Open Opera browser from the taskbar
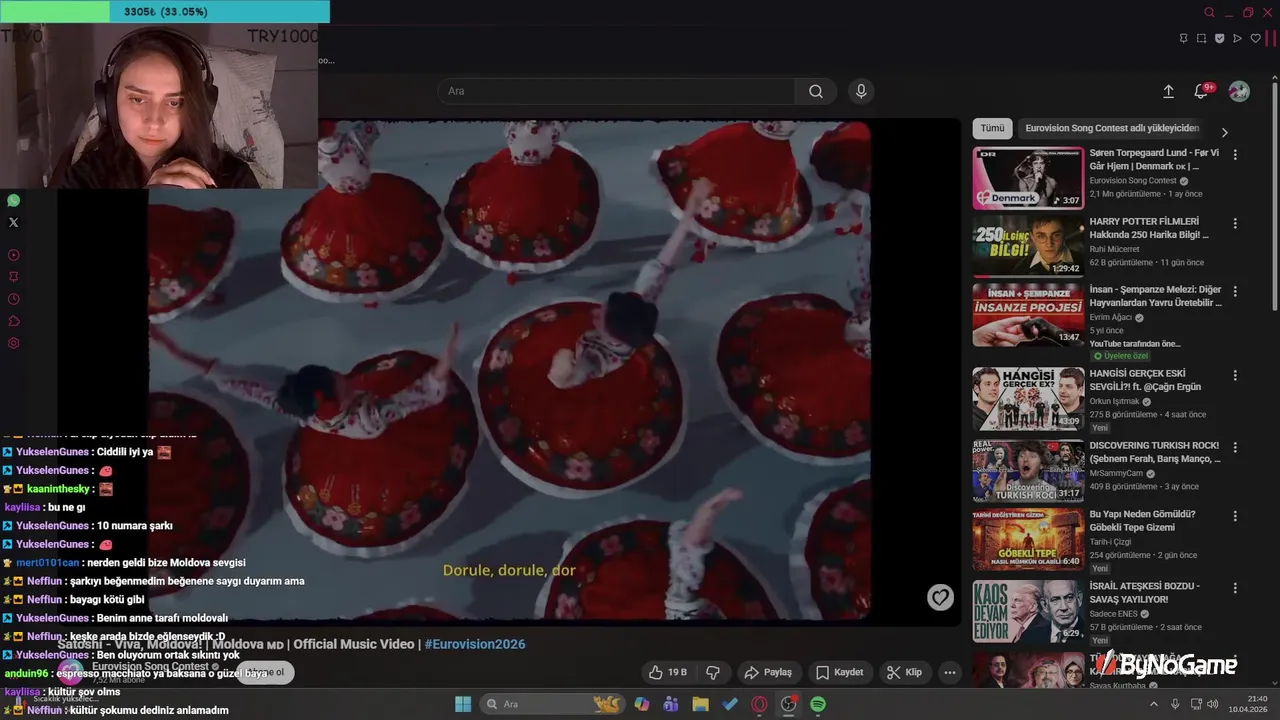 [759, 704]
